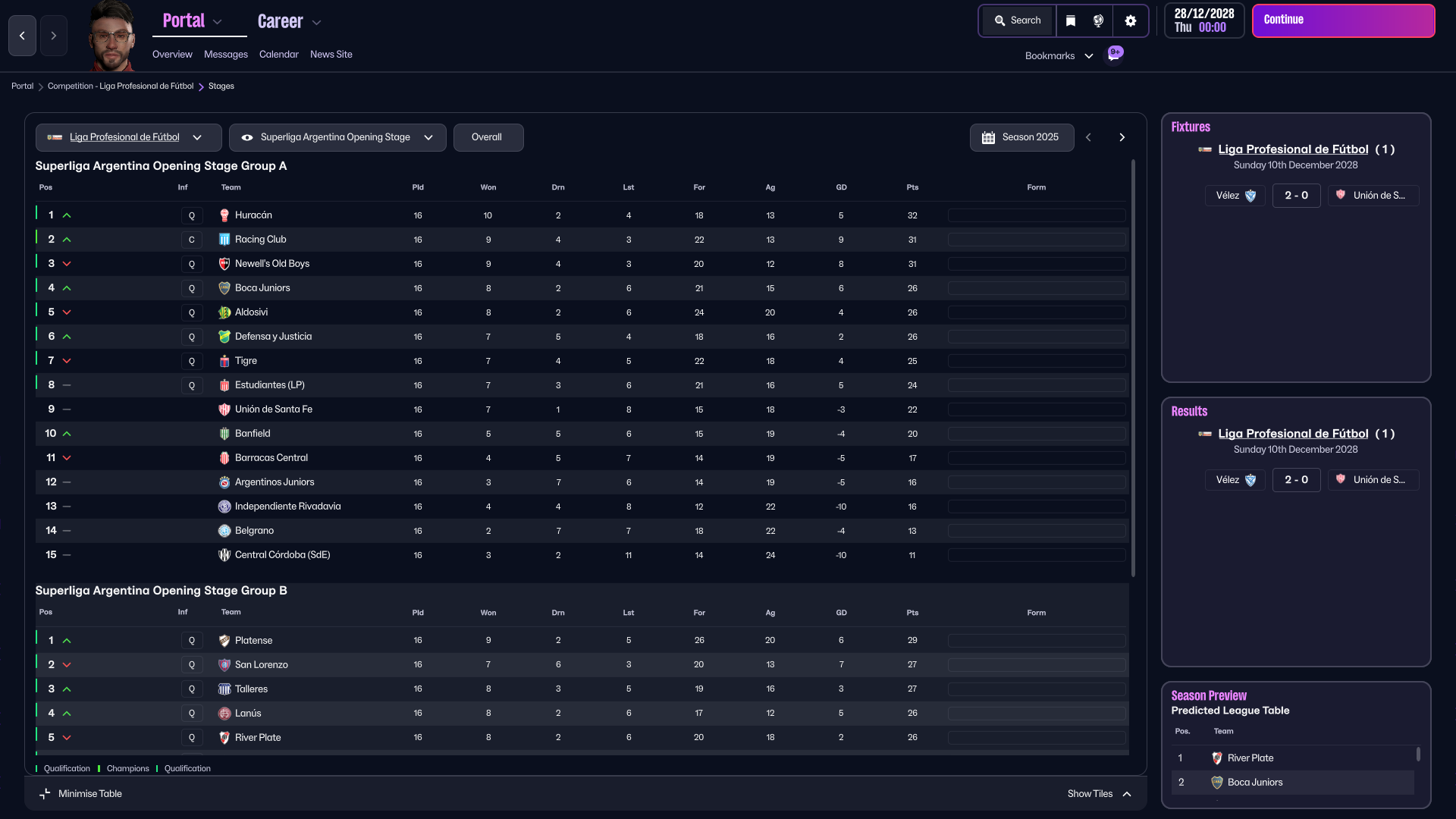The height and width of the screenshot is (819, 1456).
Task: Collapse tiles with Show Tiles chevron
Action: pyautogui.click(x=1127, y=793)
